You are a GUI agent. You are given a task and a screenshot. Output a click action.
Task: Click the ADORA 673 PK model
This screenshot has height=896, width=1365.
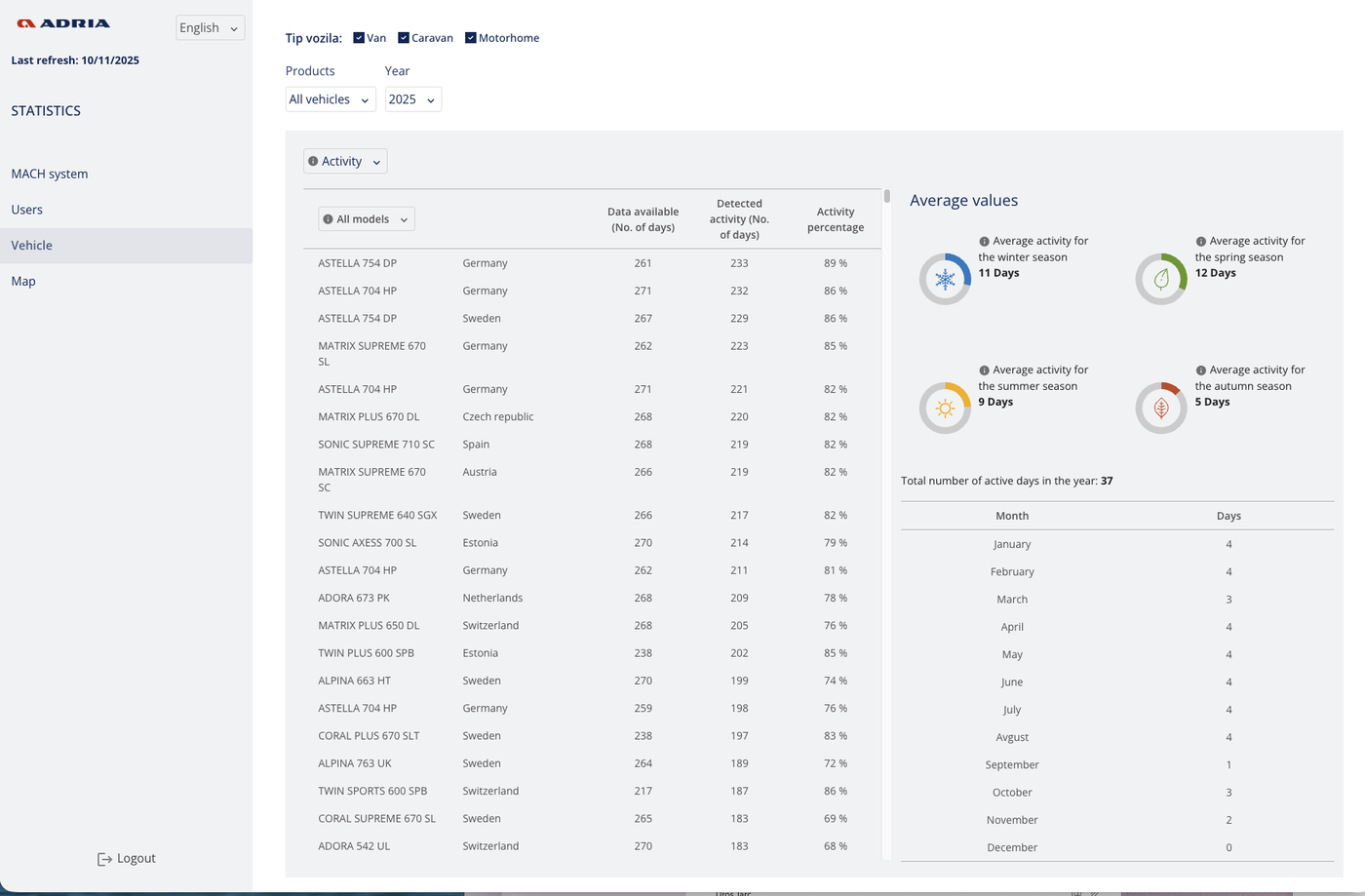coord(354,599)
